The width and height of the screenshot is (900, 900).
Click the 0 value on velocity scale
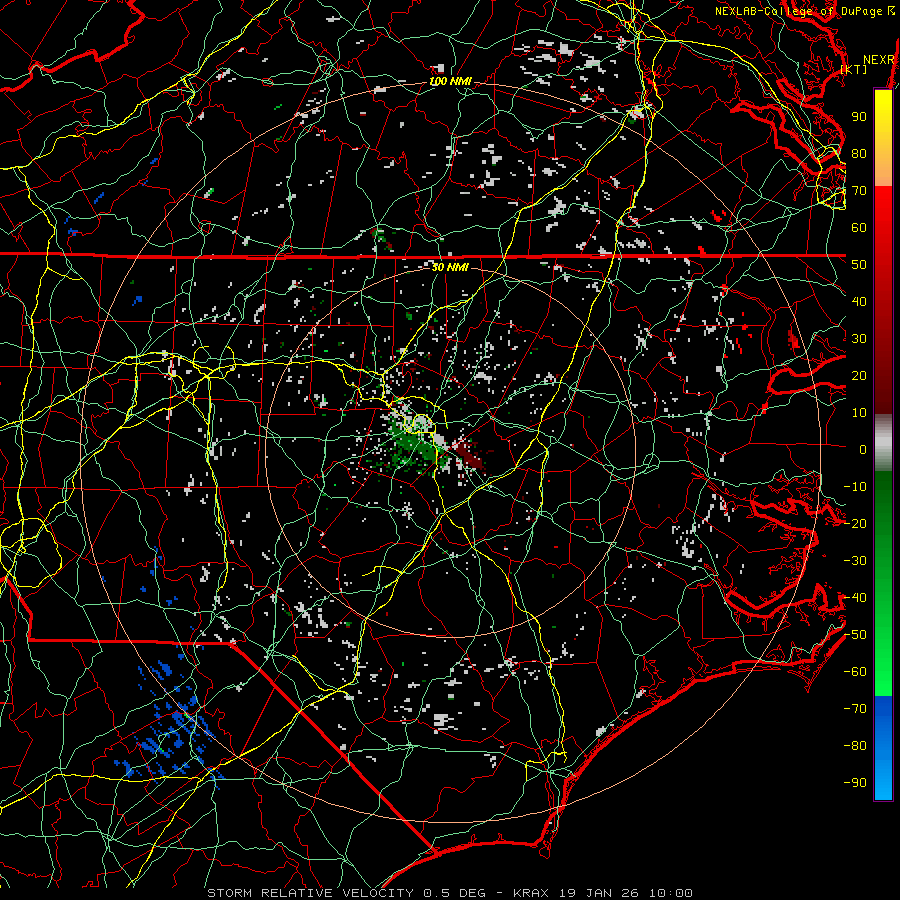[x=863, y=450]
